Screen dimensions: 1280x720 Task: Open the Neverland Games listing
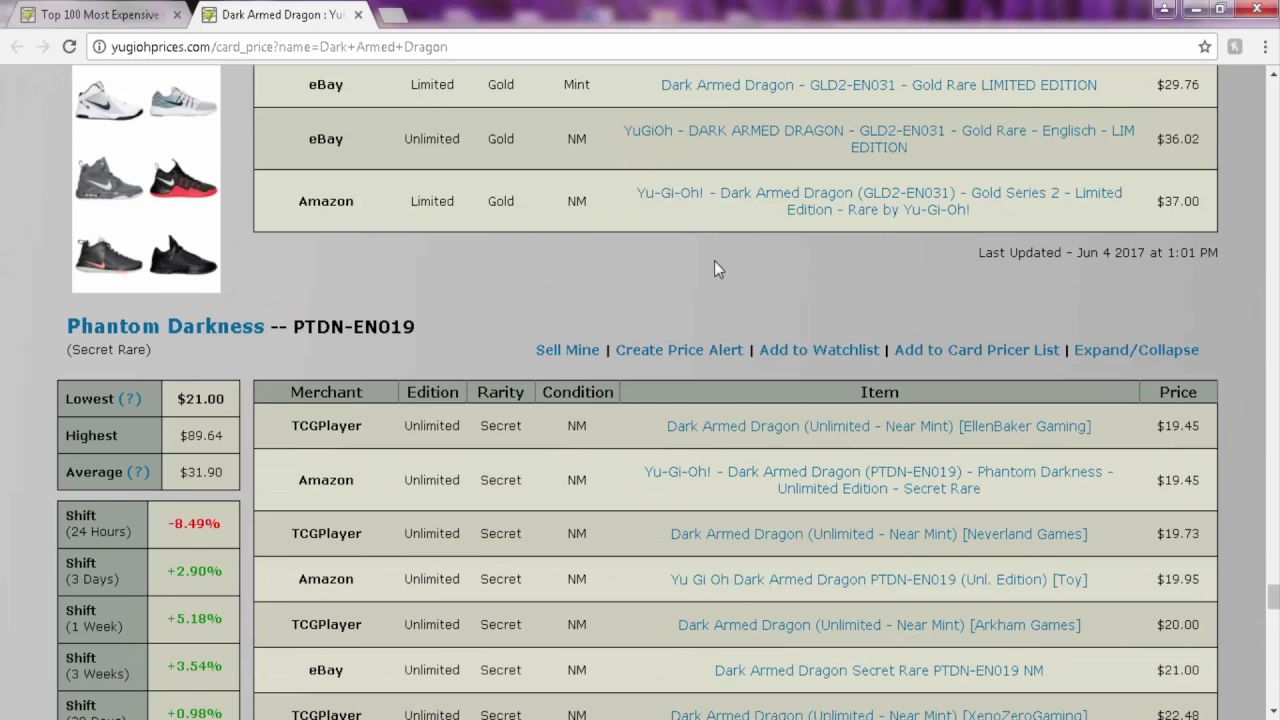pos(879,534)
